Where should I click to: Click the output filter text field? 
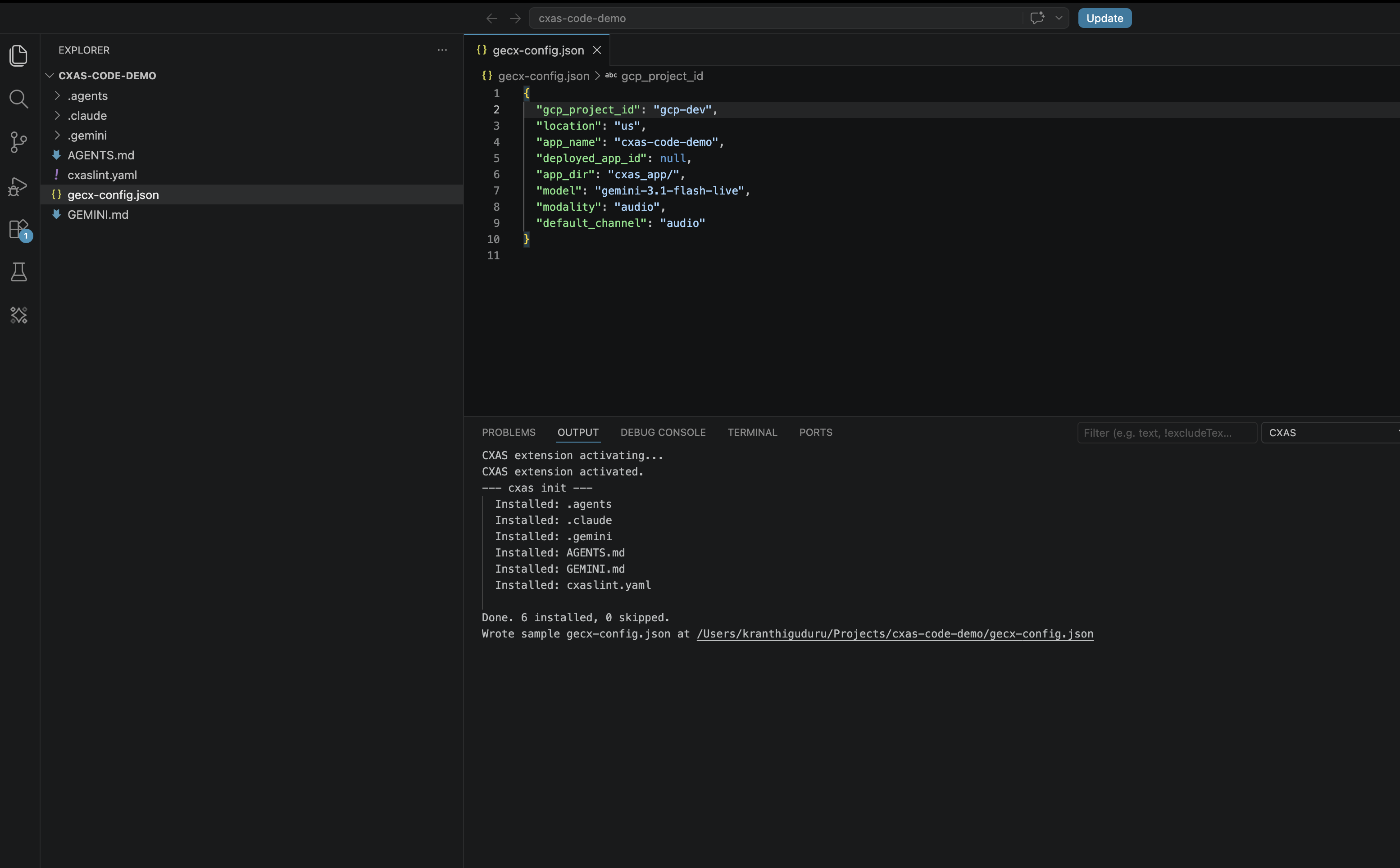(1167, 433)
